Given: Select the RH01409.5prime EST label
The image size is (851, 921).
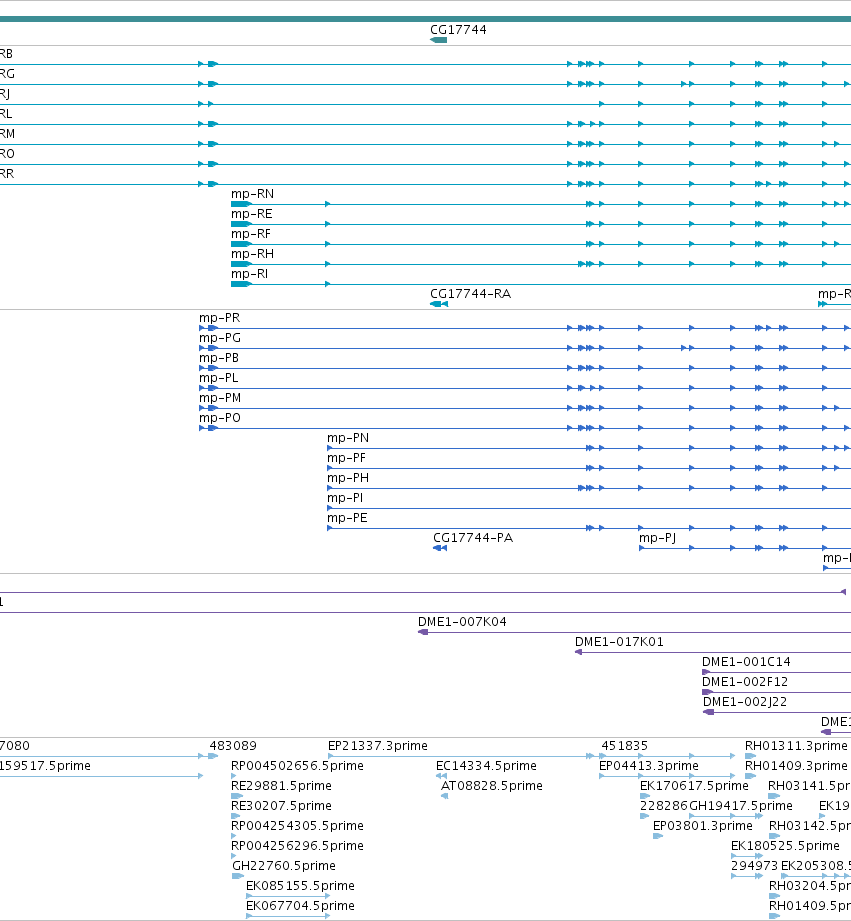Looking at the screenshot, I should (x=809, y=905).
